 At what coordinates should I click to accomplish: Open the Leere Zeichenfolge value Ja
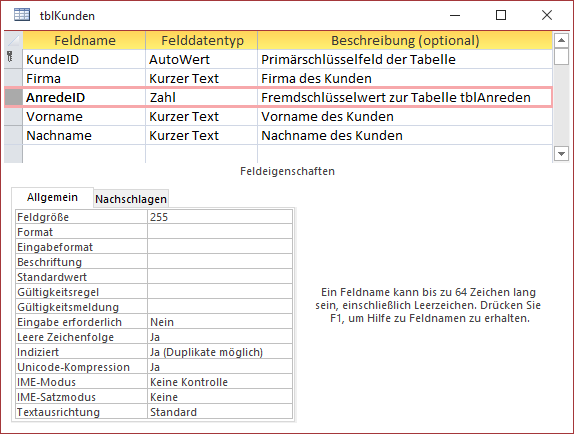click(x=220, y=337)
